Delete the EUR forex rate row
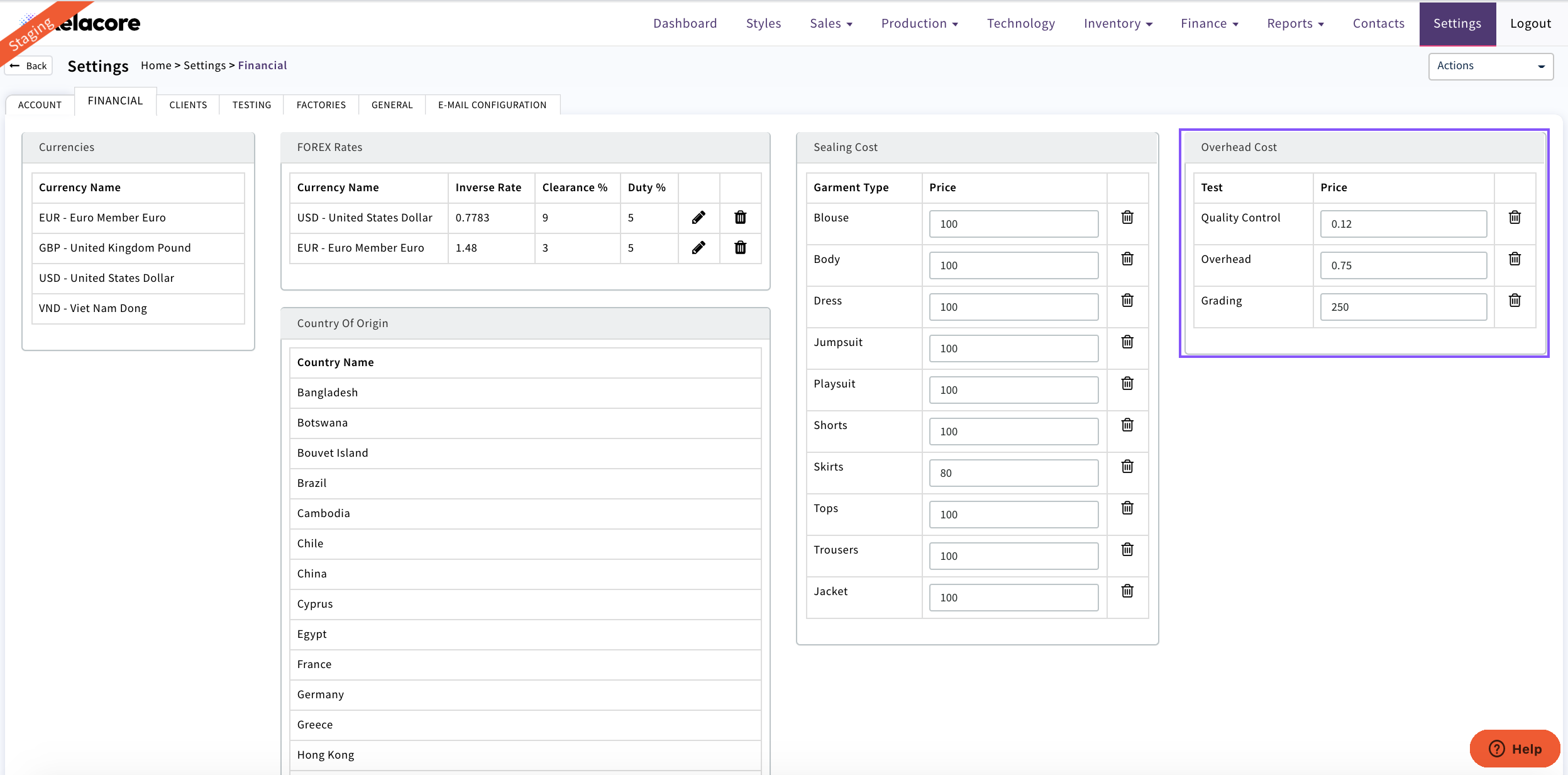This screenshot has height=775, width=1568. coord(740,248)
